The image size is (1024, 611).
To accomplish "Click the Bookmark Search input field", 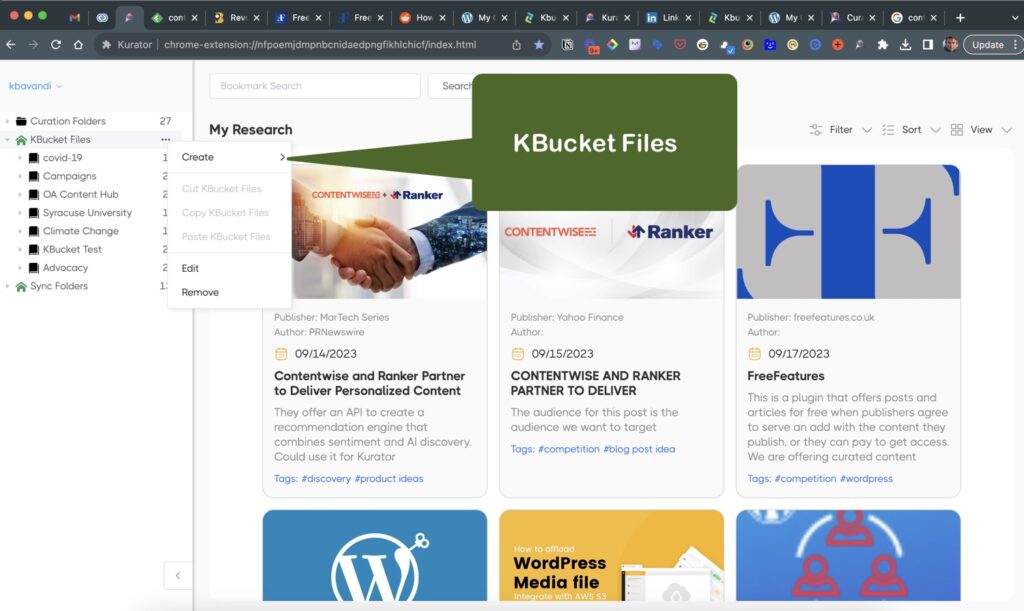I will (x=314, y=86).
